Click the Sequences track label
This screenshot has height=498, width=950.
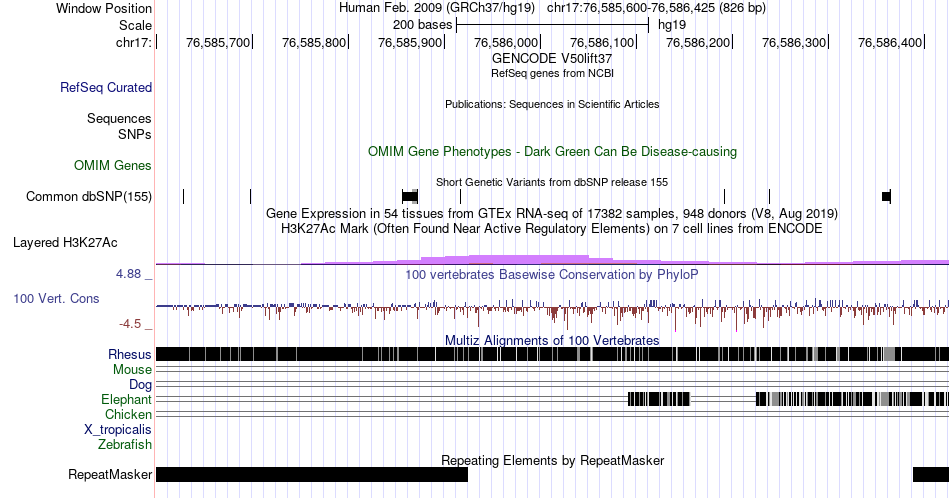coord(119,118)
